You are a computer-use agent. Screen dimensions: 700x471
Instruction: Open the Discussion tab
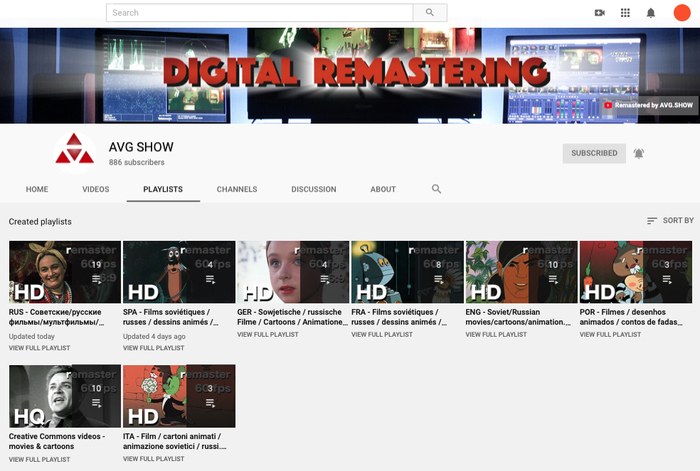coord(313,189)
